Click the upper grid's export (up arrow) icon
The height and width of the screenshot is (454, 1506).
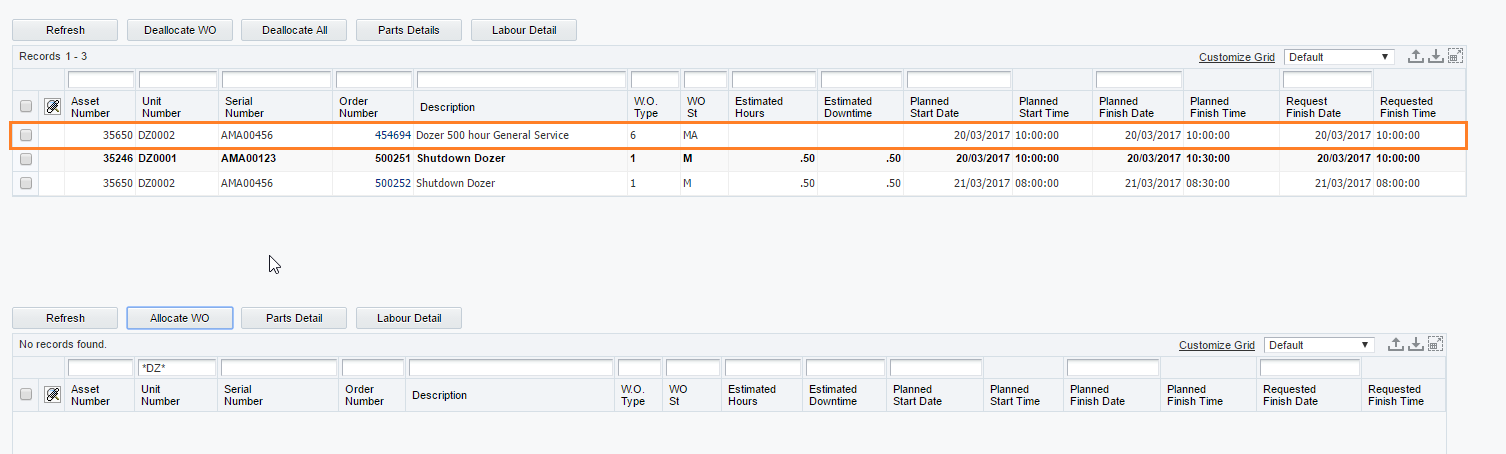coord(1415,57)
